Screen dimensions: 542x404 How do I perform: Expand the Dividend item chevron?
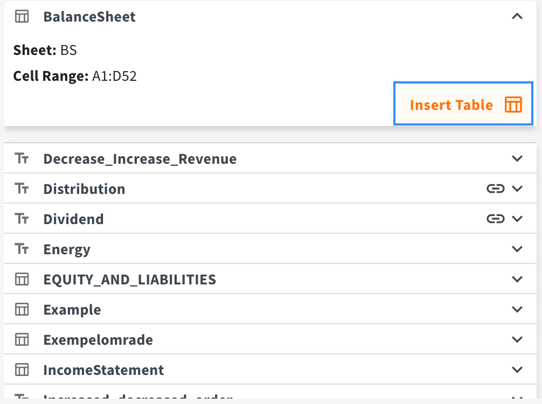point(517,219)
